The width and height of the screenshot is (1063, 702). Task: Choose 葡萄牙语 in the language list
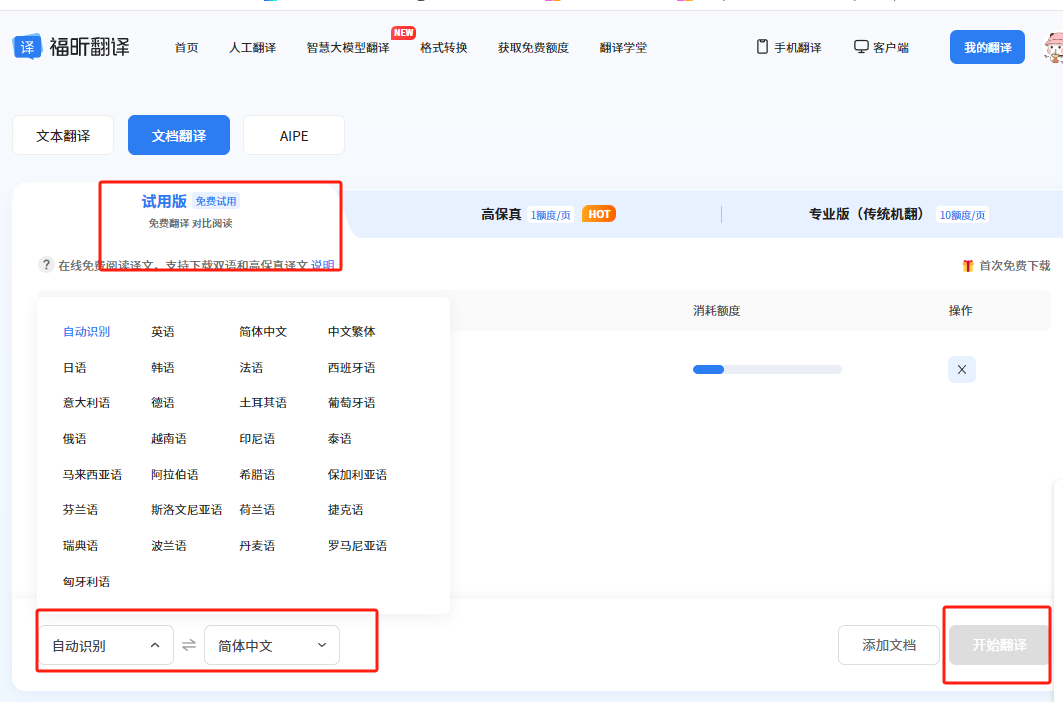coord(351,403)
